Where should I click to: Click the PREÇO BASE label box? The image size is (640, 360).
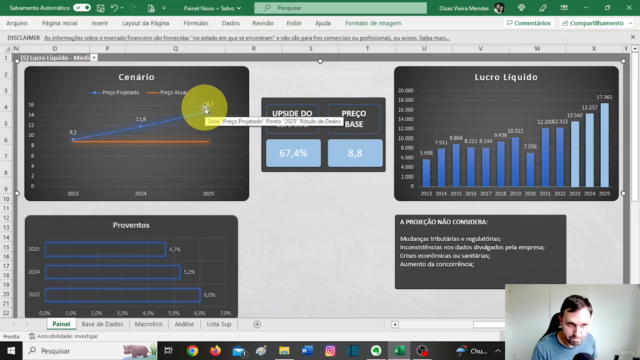(x=354, y=119)
